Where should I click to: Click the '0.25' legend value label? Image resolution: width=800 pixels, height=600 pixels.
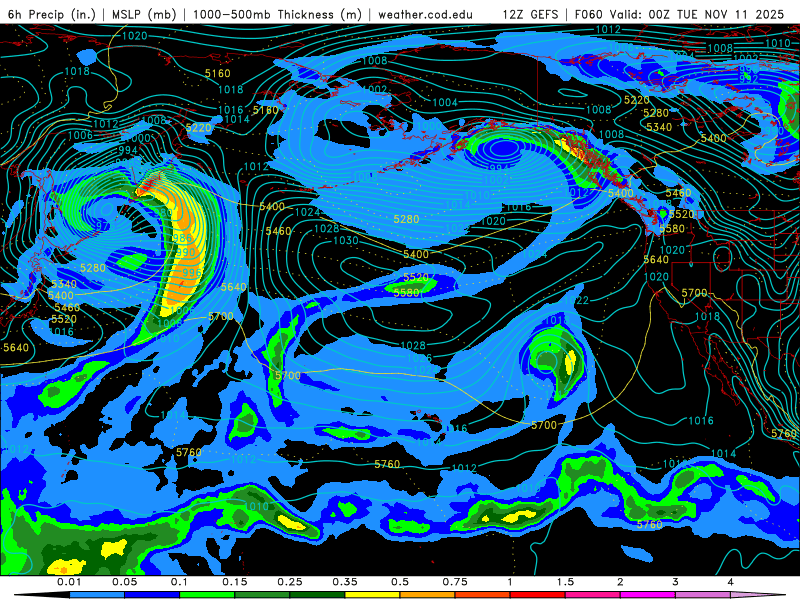pyautogui.click(x=290, y=582)
